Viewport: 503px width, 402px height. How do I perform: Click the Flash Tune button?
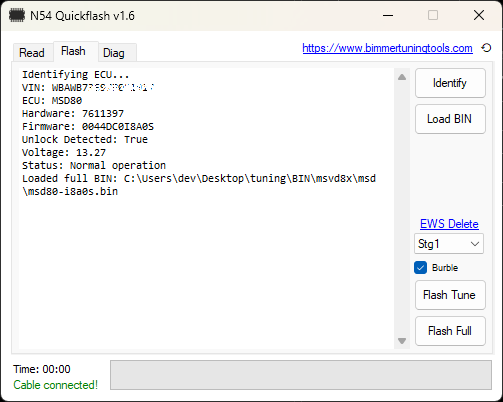click(x=450, y=295)
